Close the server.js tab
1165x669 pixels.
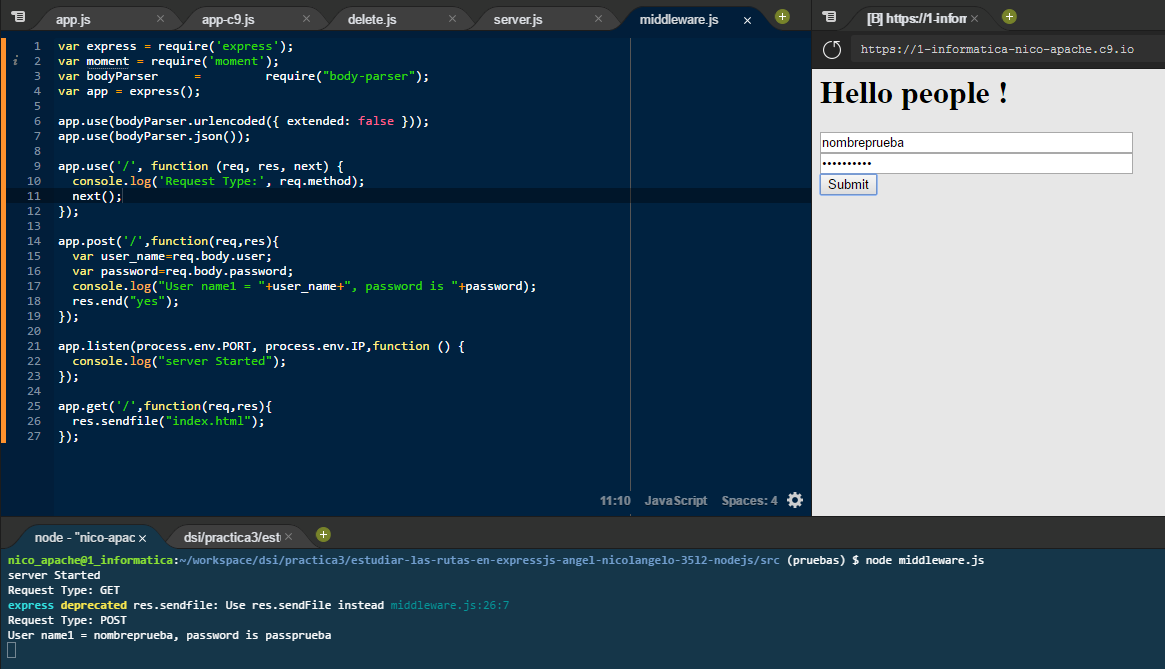[x=598, y=19]
